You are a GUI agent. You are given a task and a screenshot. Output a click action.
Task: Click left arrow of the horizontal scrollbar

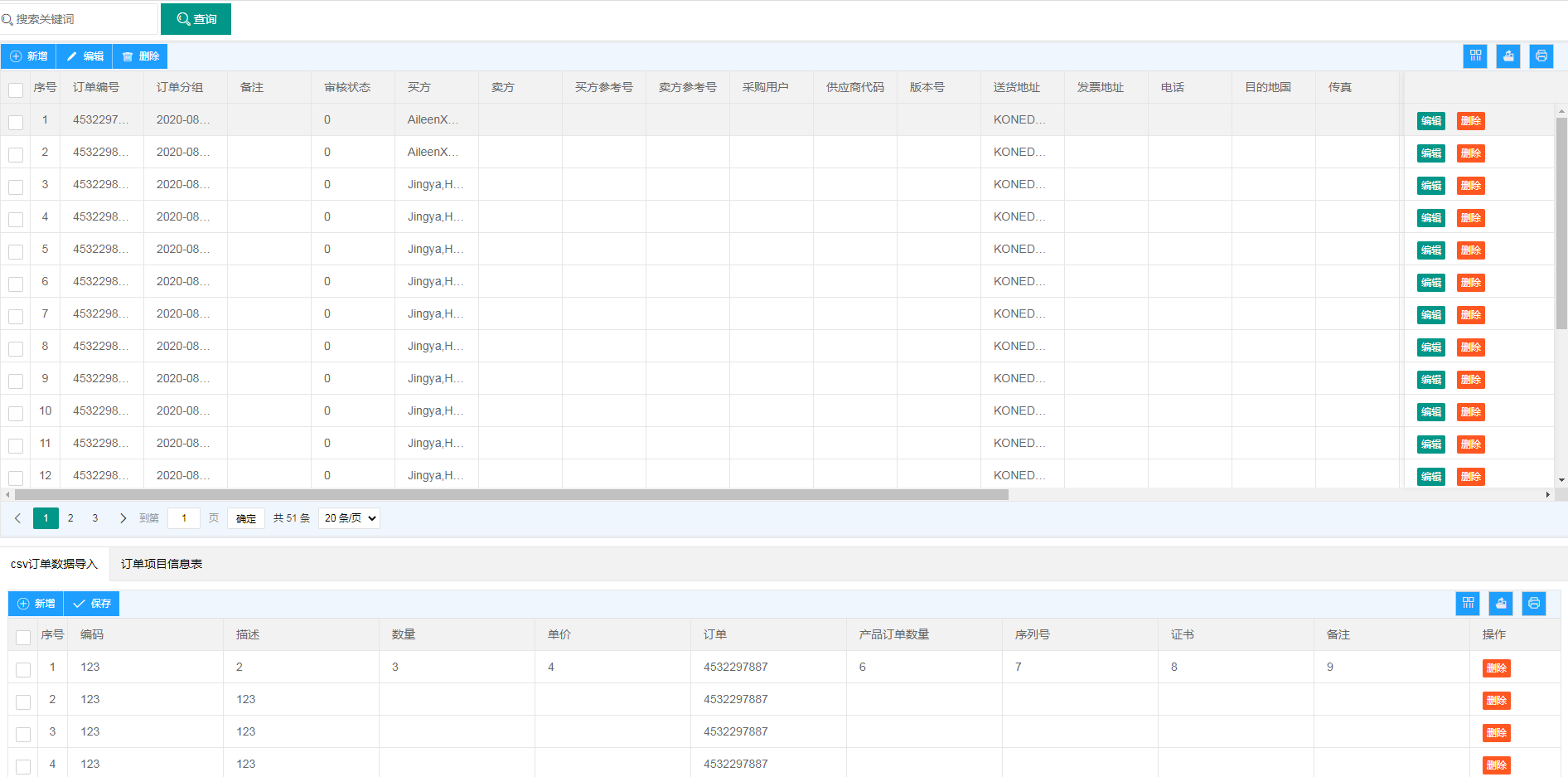[7, 495]
